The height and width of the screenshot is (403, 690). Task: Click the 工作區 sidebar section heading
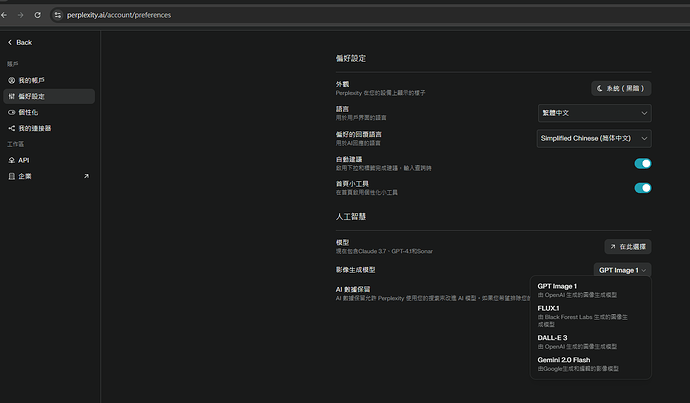15,144
